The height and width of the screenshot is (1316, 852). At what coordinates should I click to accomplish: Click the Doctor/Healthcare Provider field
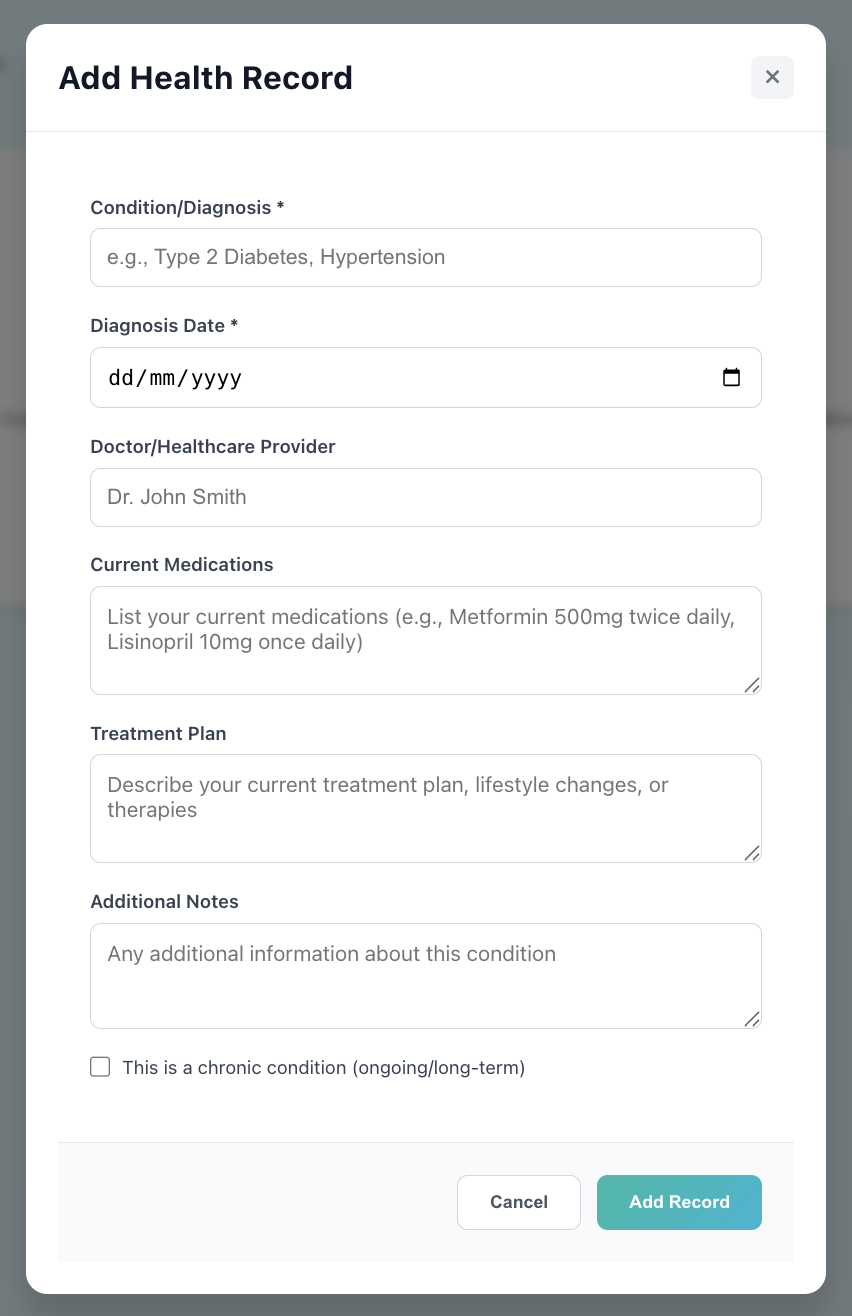click(x=425, y=497)
